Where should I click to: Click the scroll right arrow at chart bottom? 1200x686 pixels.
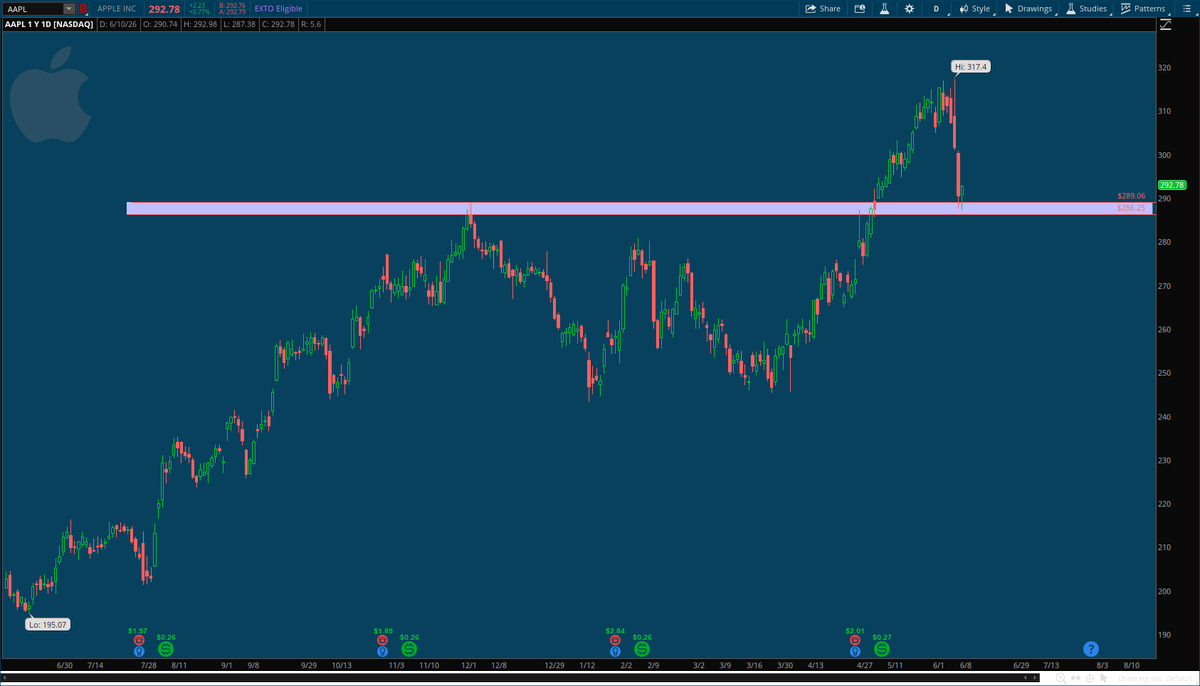coord(1035,678)
